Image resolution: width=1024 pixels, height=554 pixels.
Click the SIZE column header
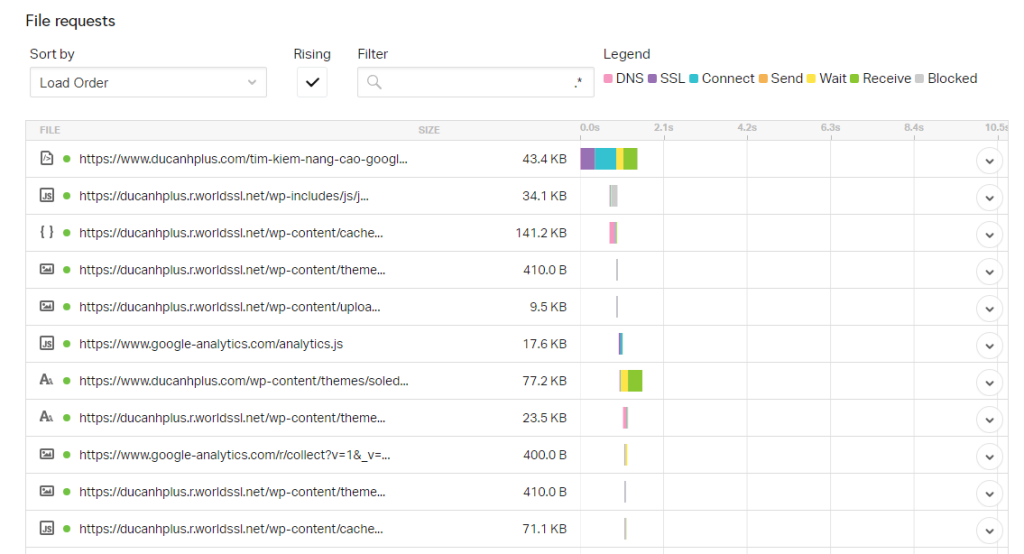(x=428, y=130)
